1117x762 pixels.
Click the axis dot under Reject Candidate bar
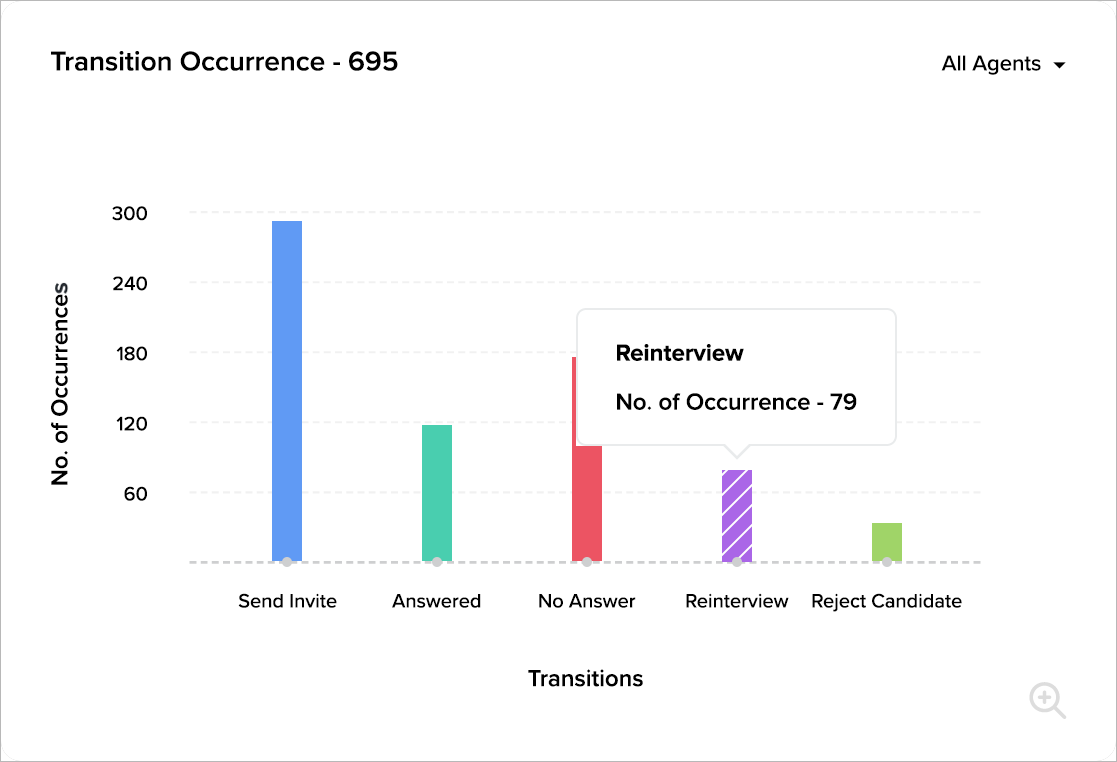point(887,562)
